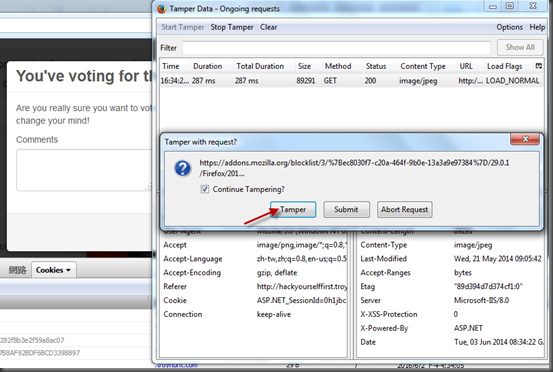Open the Cookies dropdown in Firebug
Screen dimensions: 553x372
click(x=53, y=270)
